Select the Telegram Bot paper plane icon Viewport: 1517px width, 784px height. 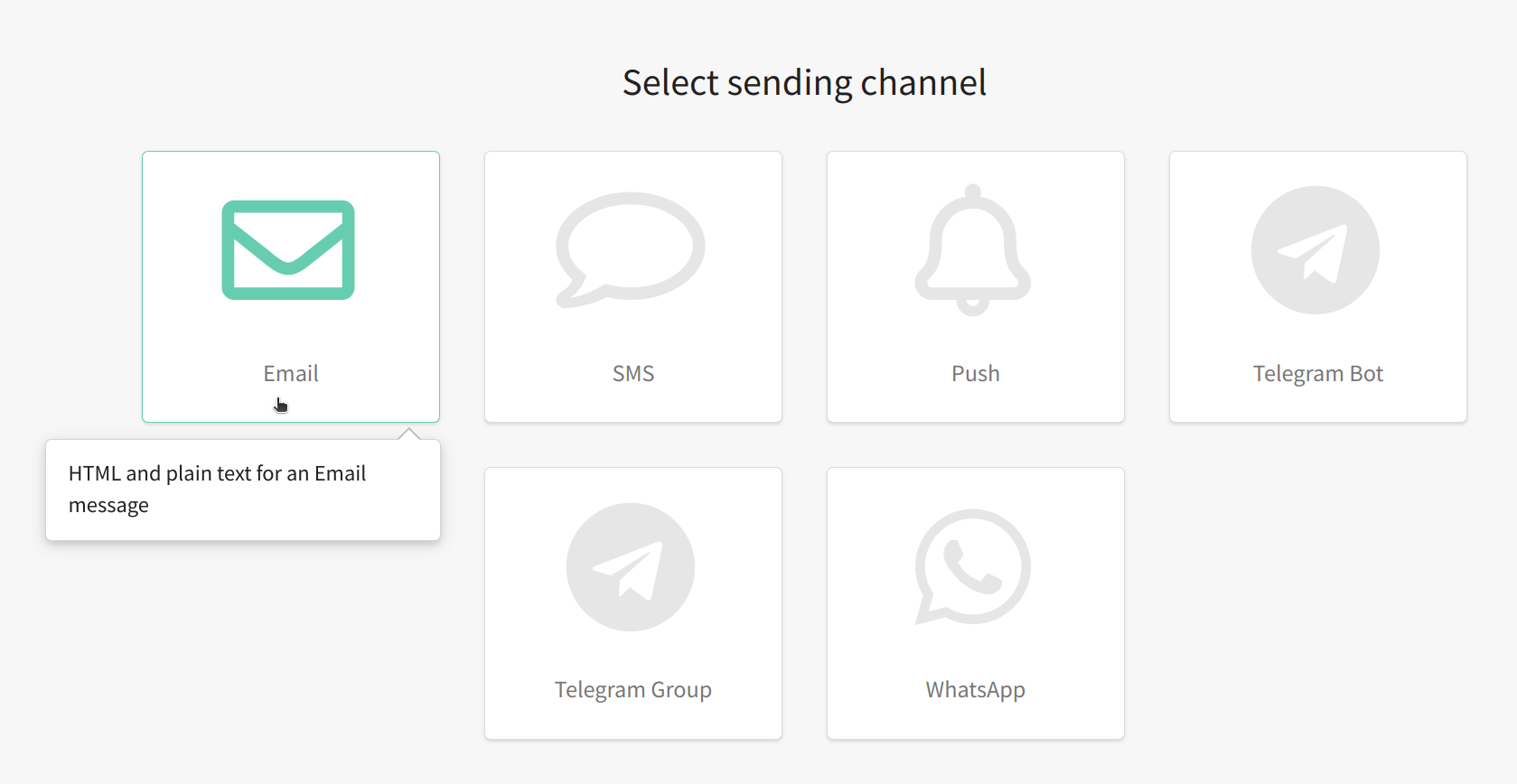(x=1316, y=250)
